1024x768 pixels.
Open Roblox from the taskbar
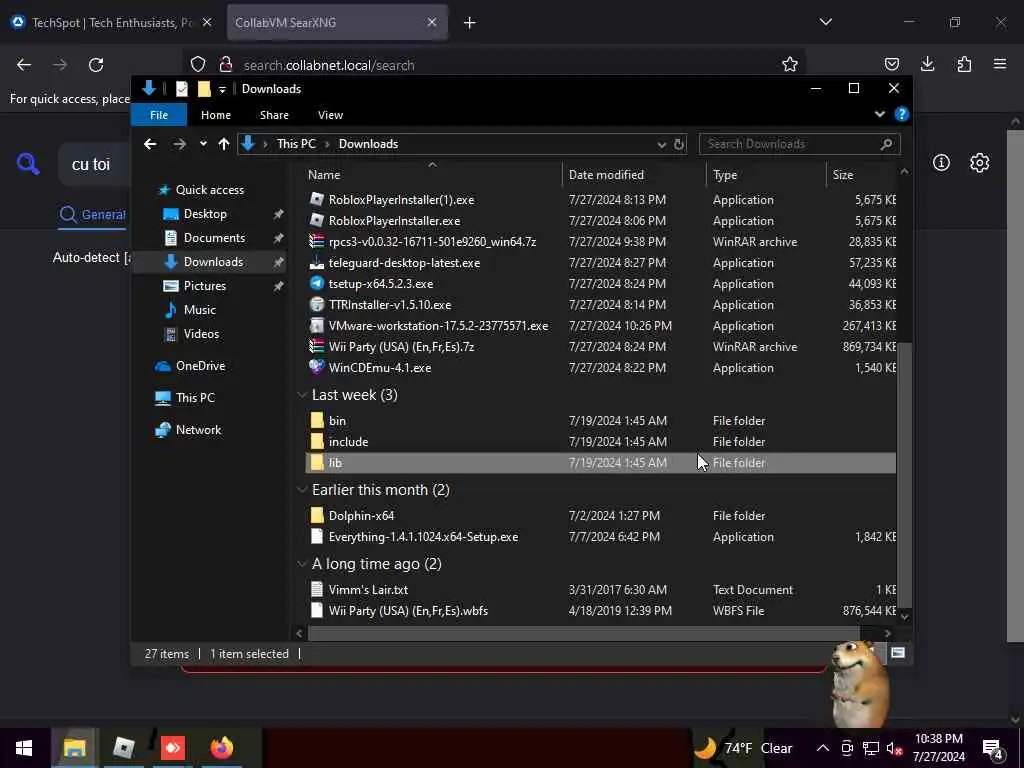tap(123, 748)
